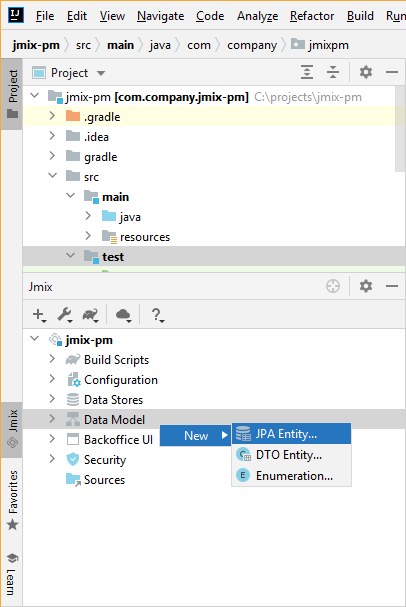The width and height of the screenshot is (406, 607).
Task: Click the resources folder icon
Action: pyautogui.click(x=109, y=236)
